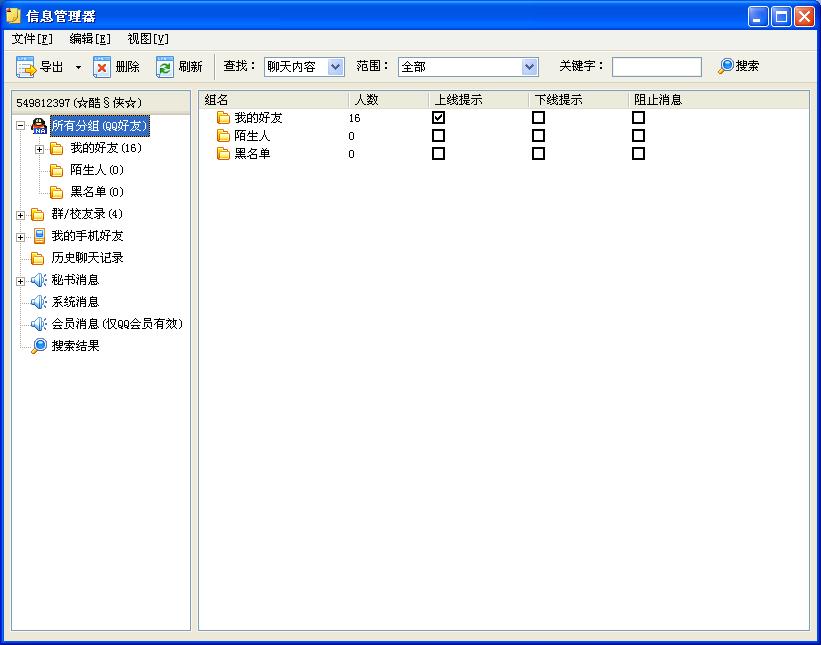The width and height of the screenshot is (821, 645).
Task: Select 我的好友 name in list
Action: coord(258,118)
